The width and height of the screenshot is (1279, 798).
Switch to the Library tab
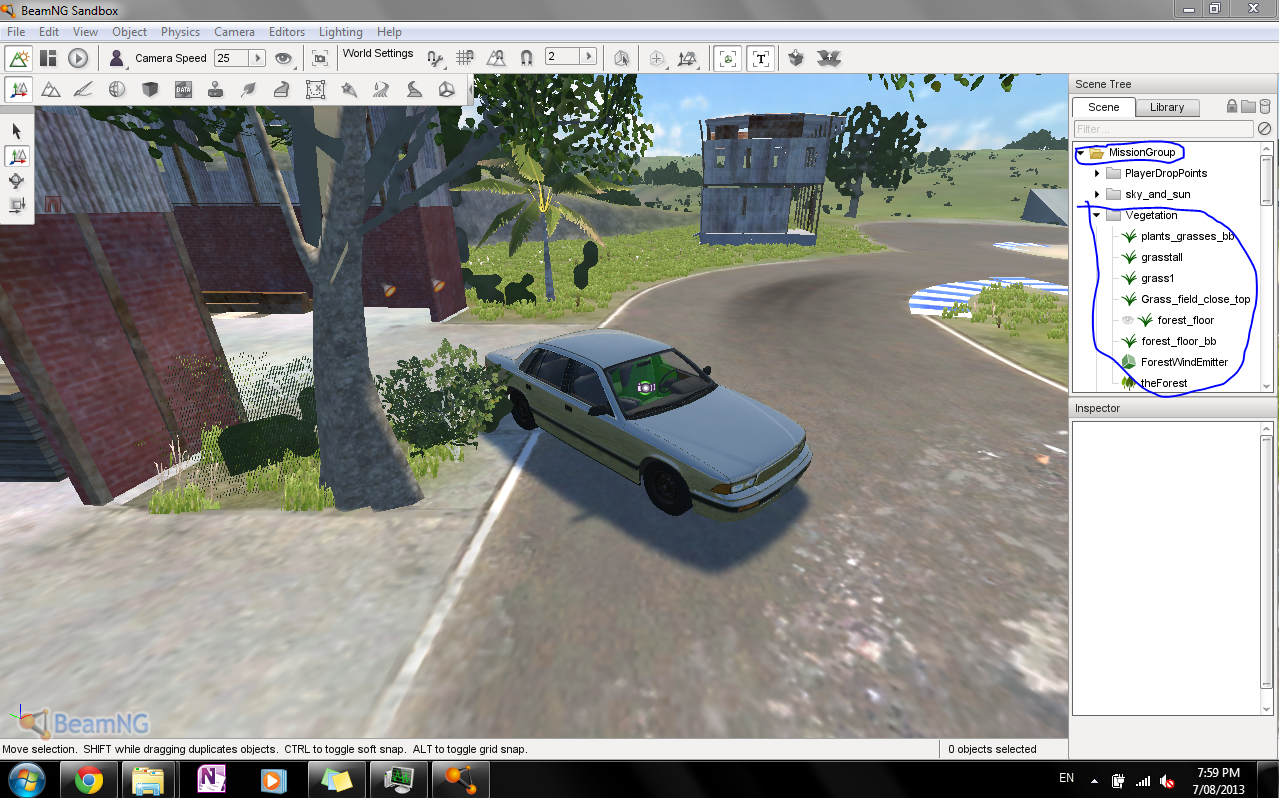pos(1167,107)
